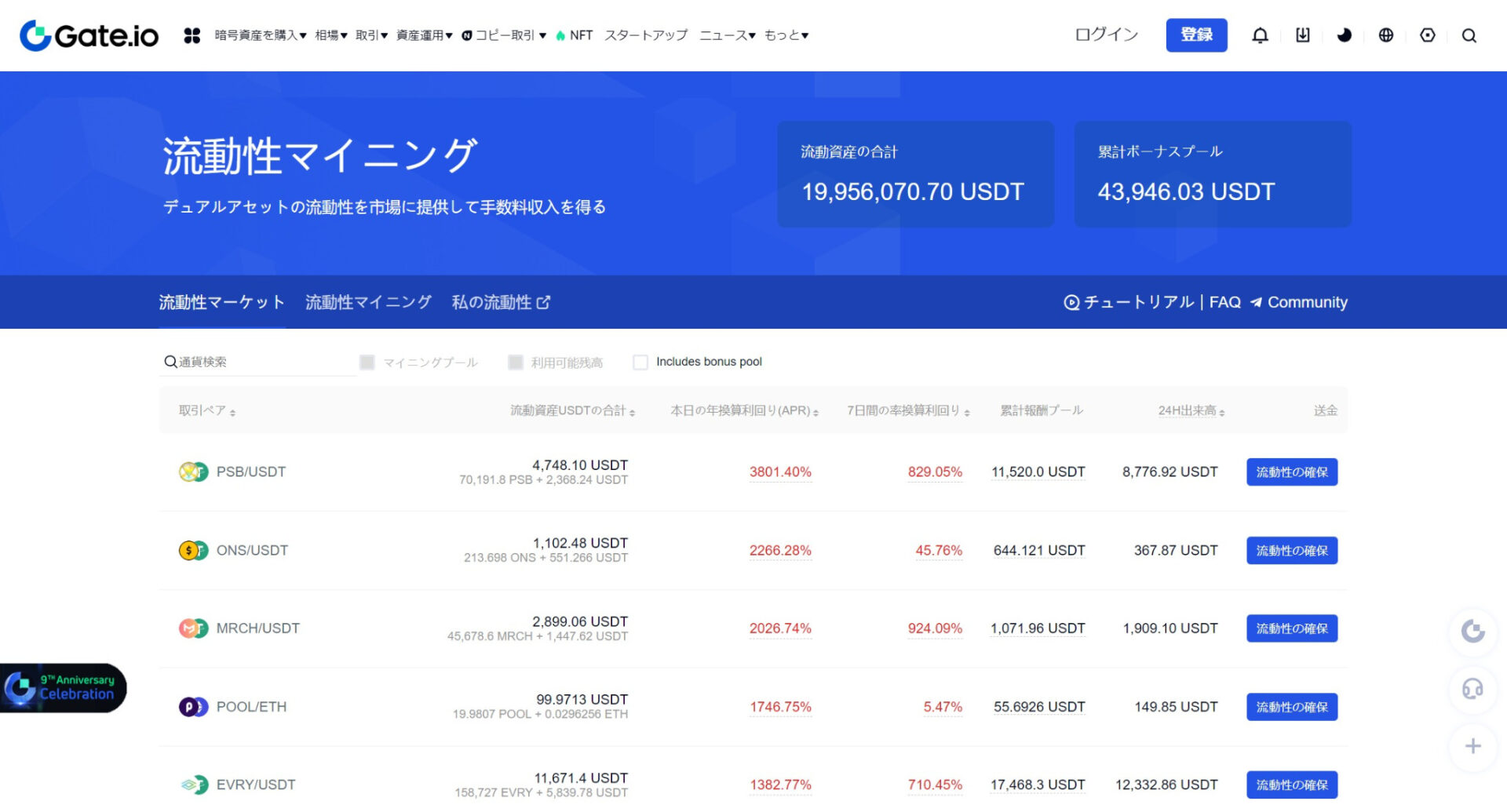This screenshot has width=1507, height=812.
Task: Open the four-dot apps grid icon
Action: pyautogui.click(x=192, y=35)
